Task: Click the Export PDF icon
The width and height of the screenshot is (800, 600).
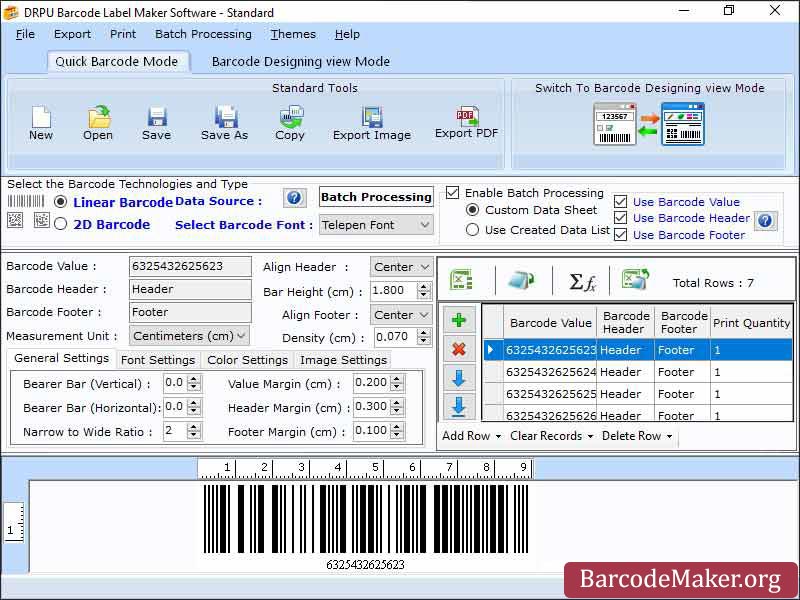Action: (466, 118)
